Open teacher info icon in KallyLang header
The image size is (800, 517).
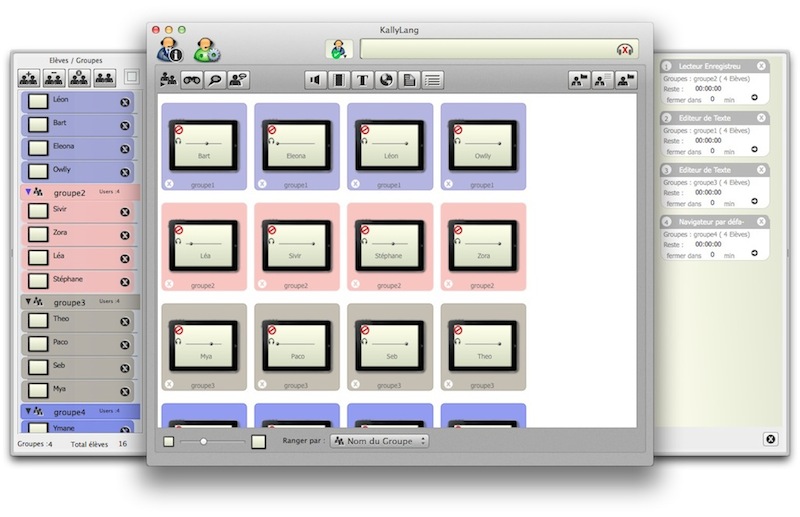[170, 50]
